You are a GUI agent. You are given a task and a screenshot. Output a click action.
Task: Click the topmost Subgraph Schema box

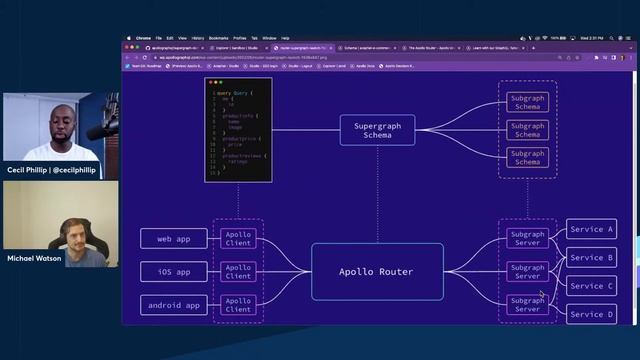pyautogui.click(x=527, y=102)
